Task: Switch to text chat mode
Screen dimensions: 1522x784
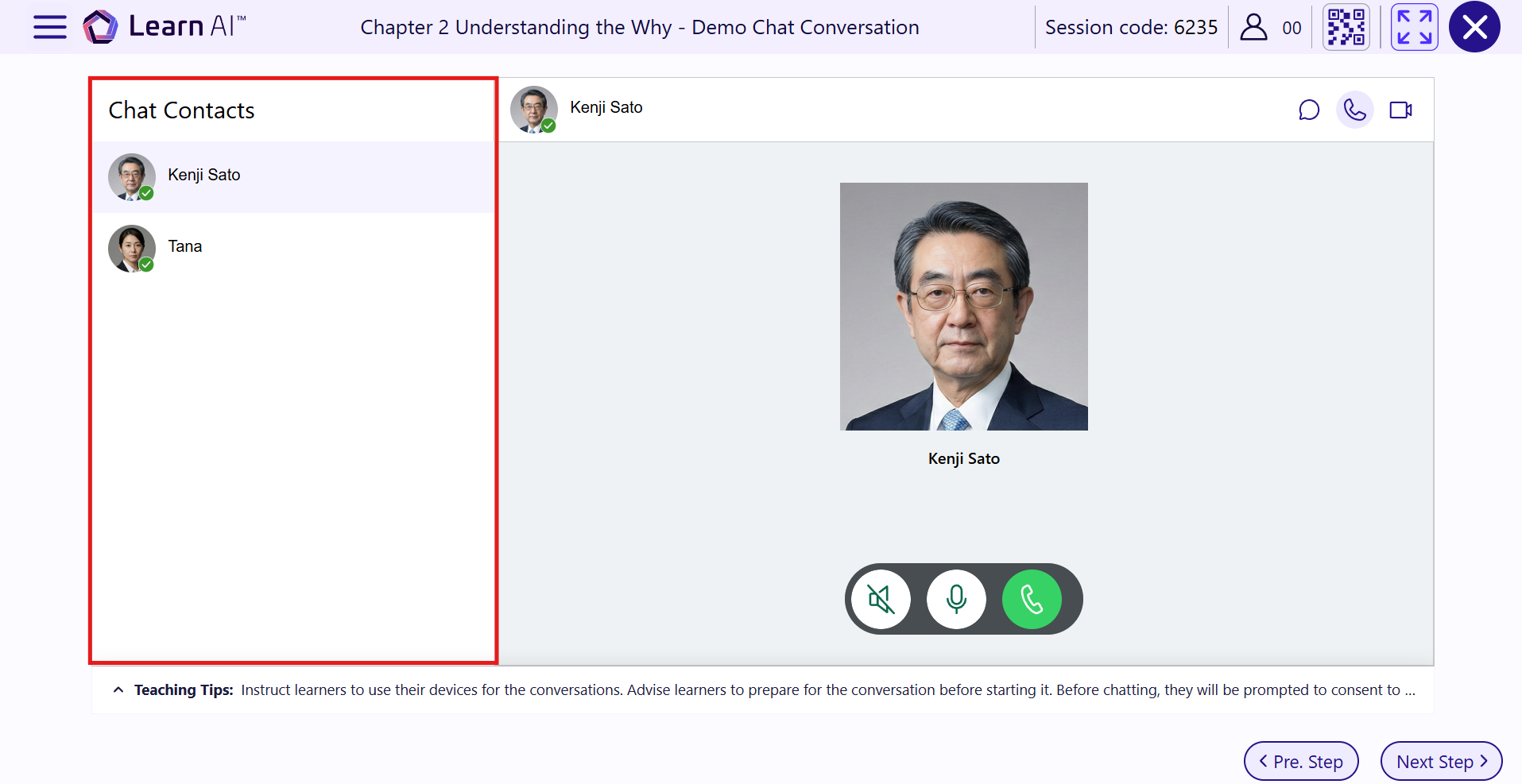Action: pos(1309,110)
